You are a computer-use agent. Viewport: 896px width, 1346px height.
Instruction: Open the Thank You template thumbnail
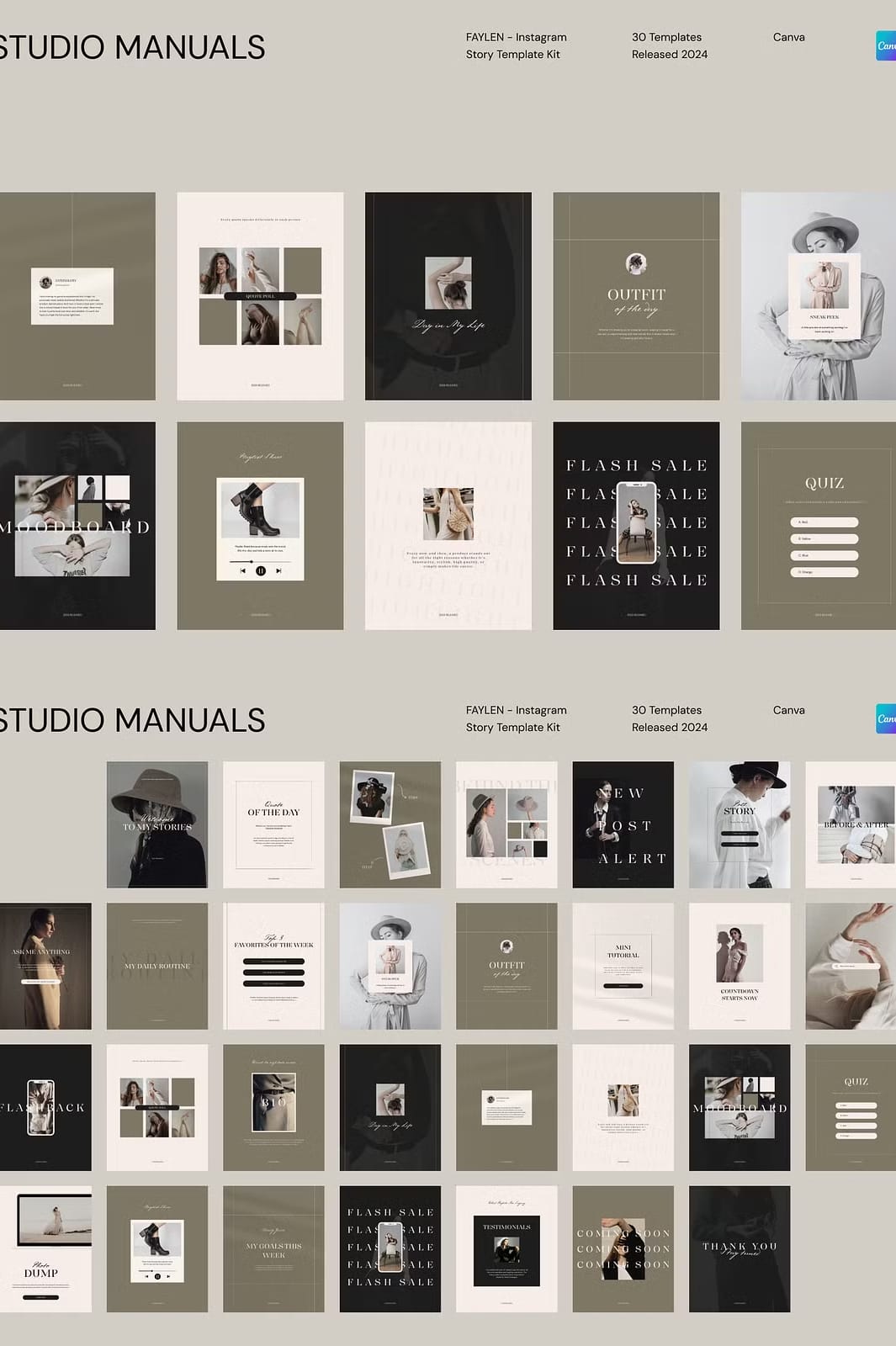[739, 1248]
